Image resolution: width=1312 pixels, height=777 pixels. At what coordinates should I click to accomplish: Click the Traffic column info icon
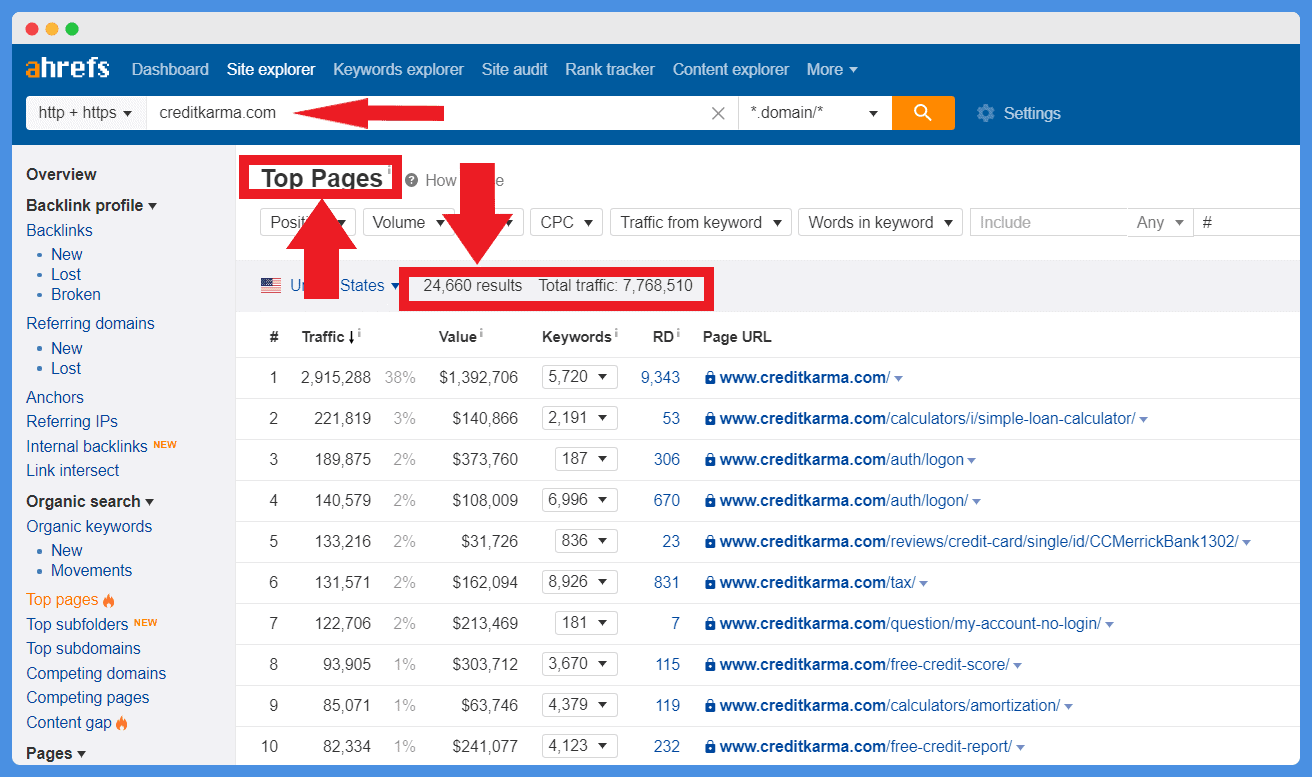pos(359,333)
